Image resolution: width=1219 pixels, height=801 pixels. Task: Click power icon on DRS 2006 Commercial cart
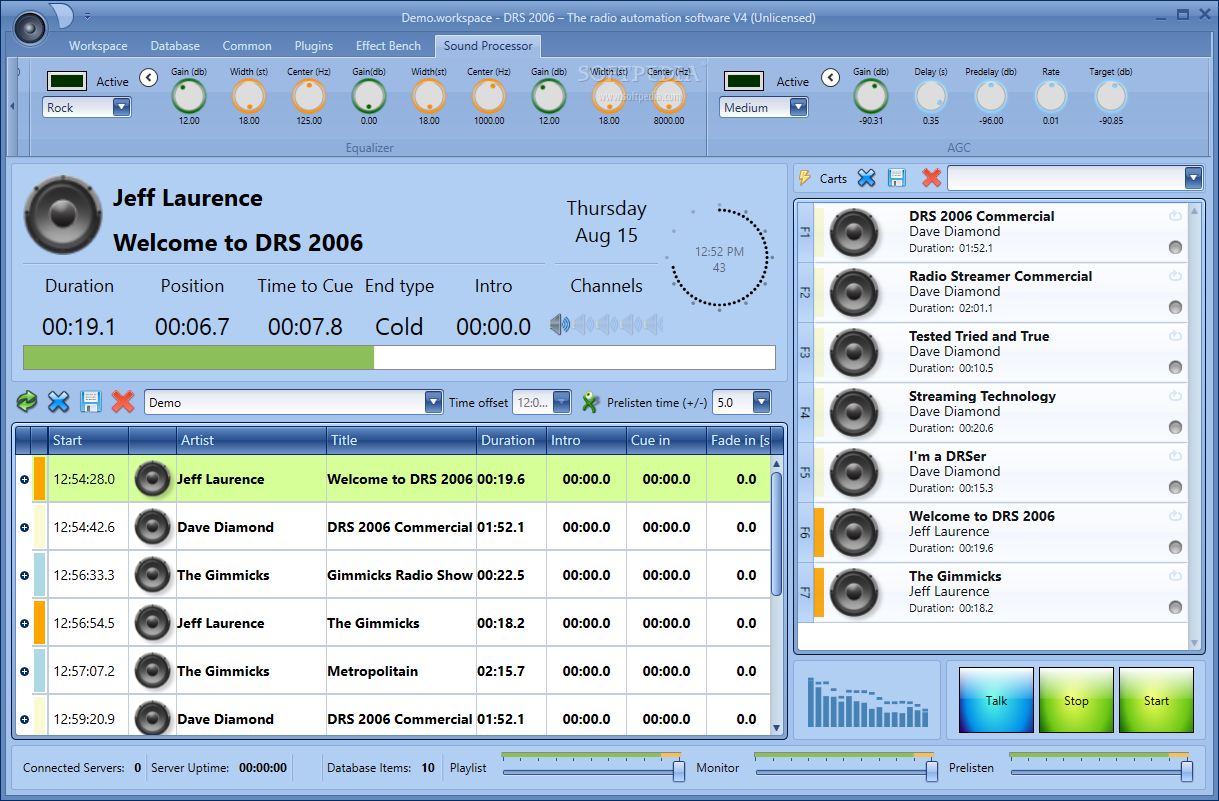point(1175,216)
